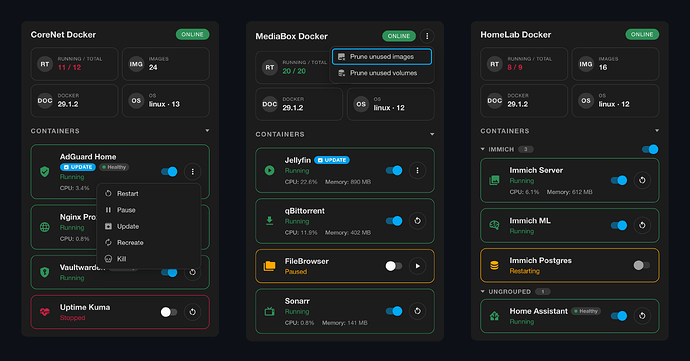This screenshot has width=690, height=361.
Task: Click CoreNet Docker ONLINE badge
Action: click(x=192, y=34)
